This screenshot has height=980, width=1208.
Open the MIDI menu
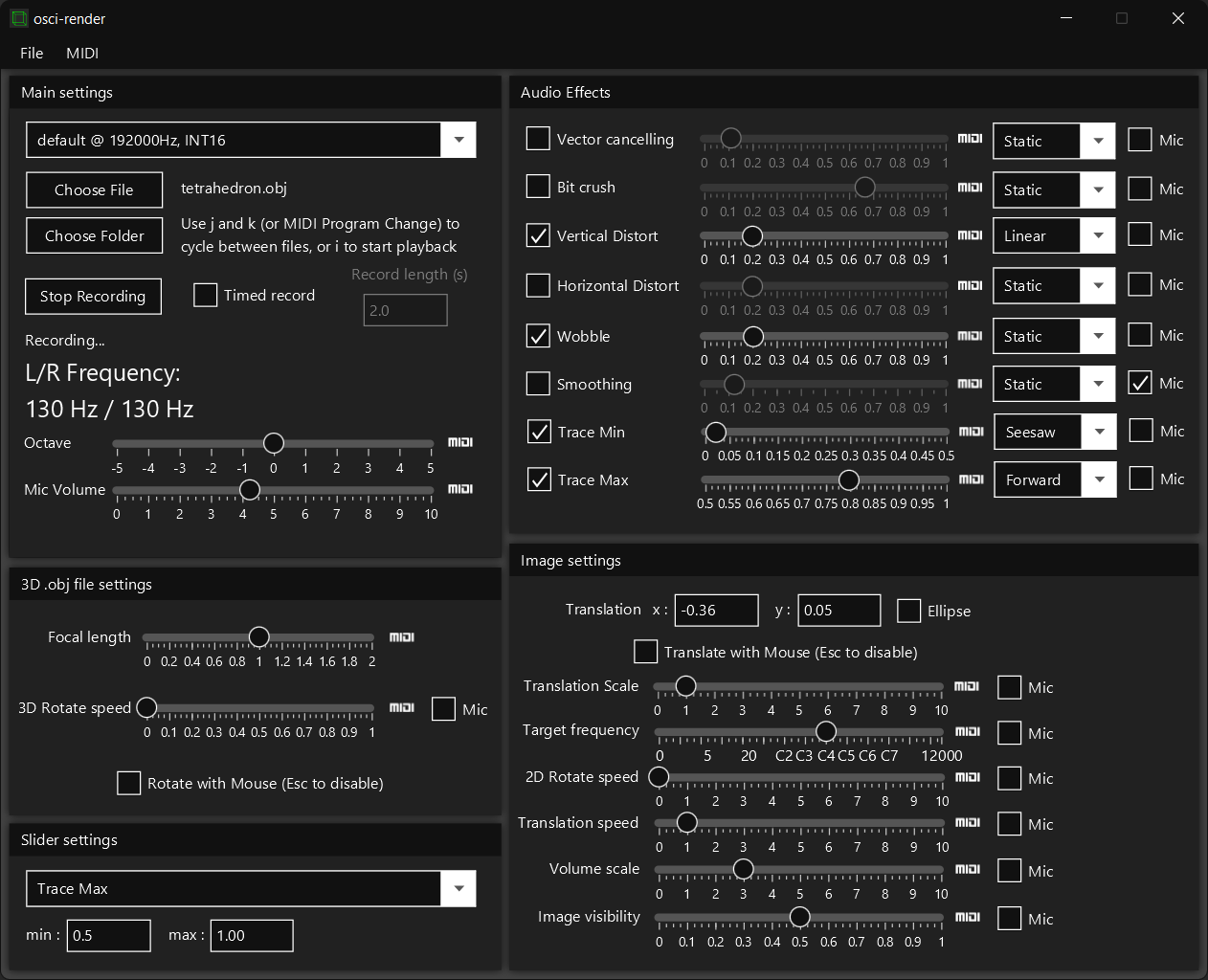(82, 54)
